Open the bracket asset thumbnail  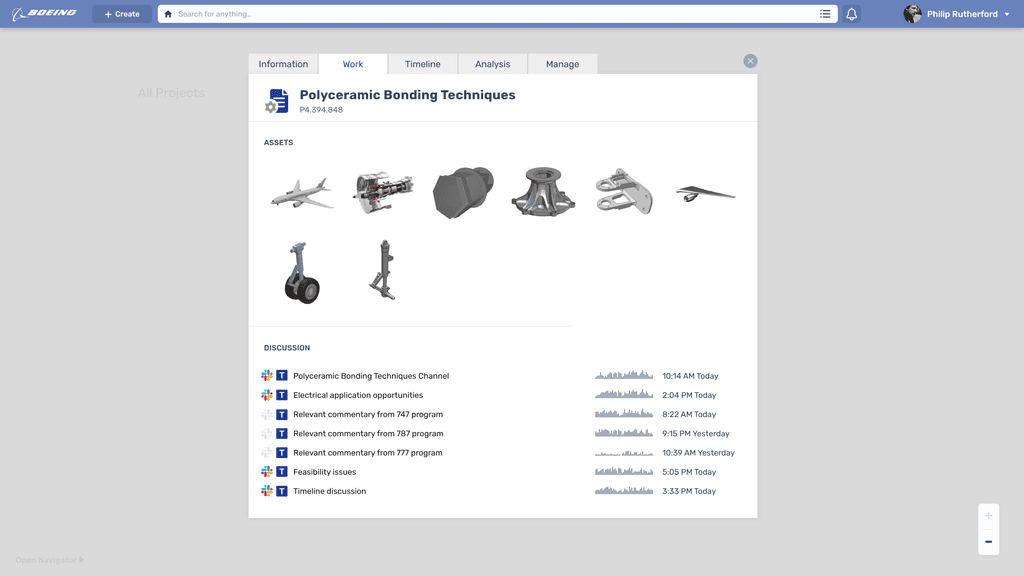pyautogui.click(x=624, y=191)
